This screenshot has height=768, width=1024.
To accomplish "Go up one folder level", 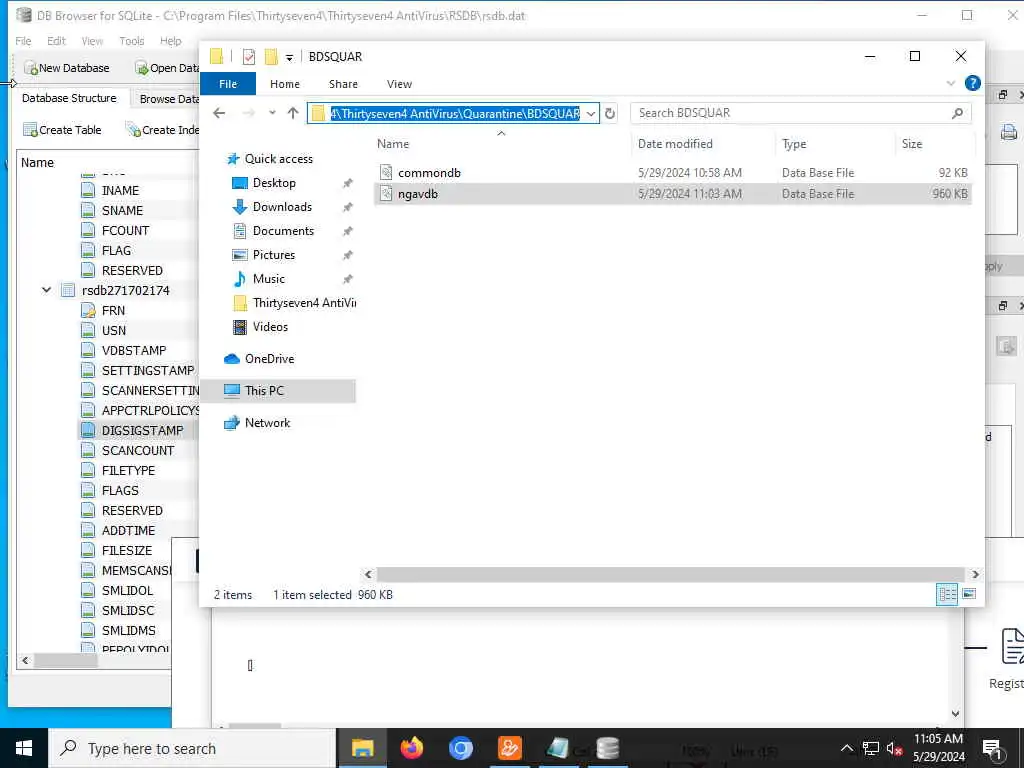I will [x=293, y=113].
